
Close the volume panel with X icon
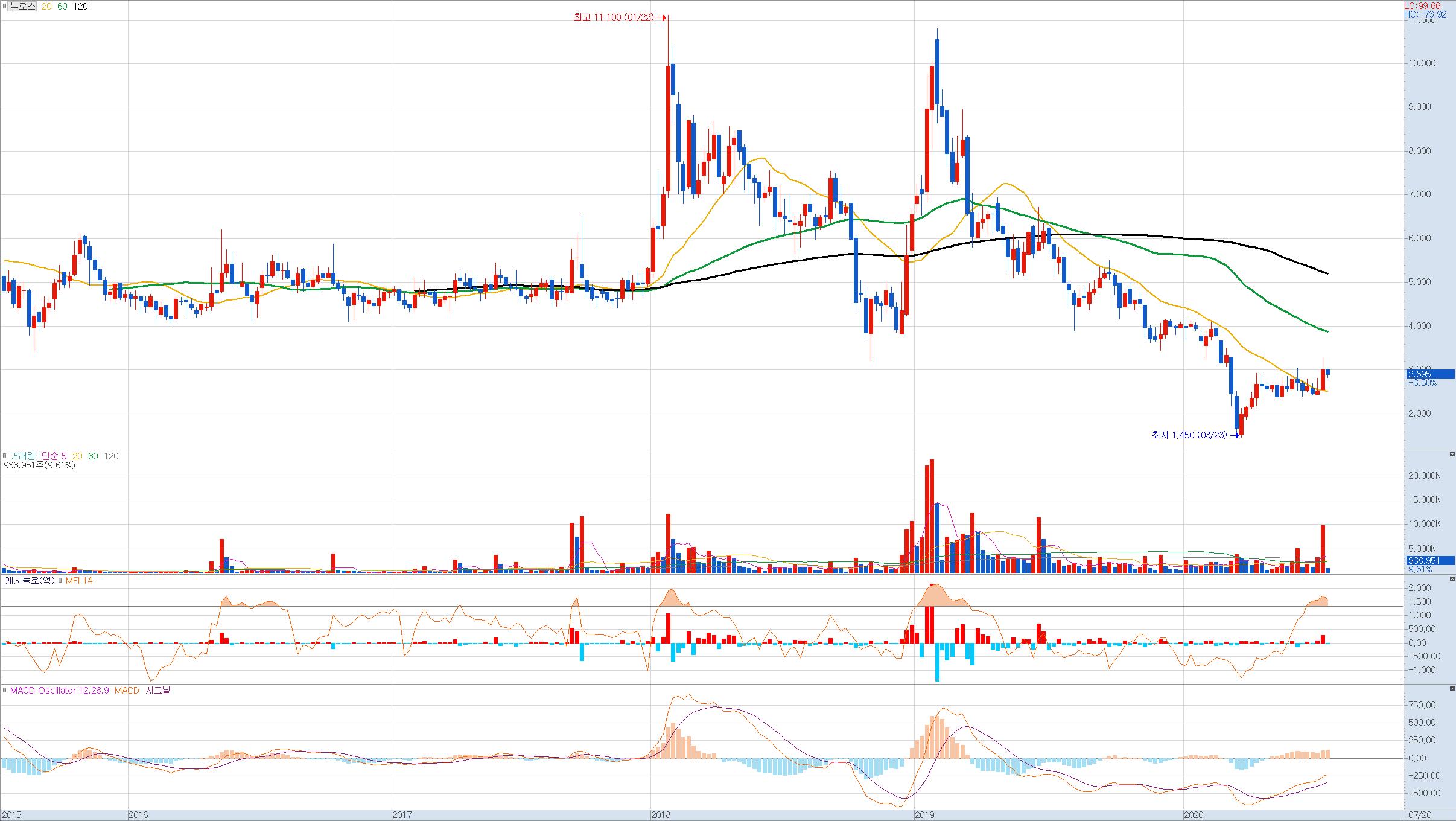tap(1452, 454)
